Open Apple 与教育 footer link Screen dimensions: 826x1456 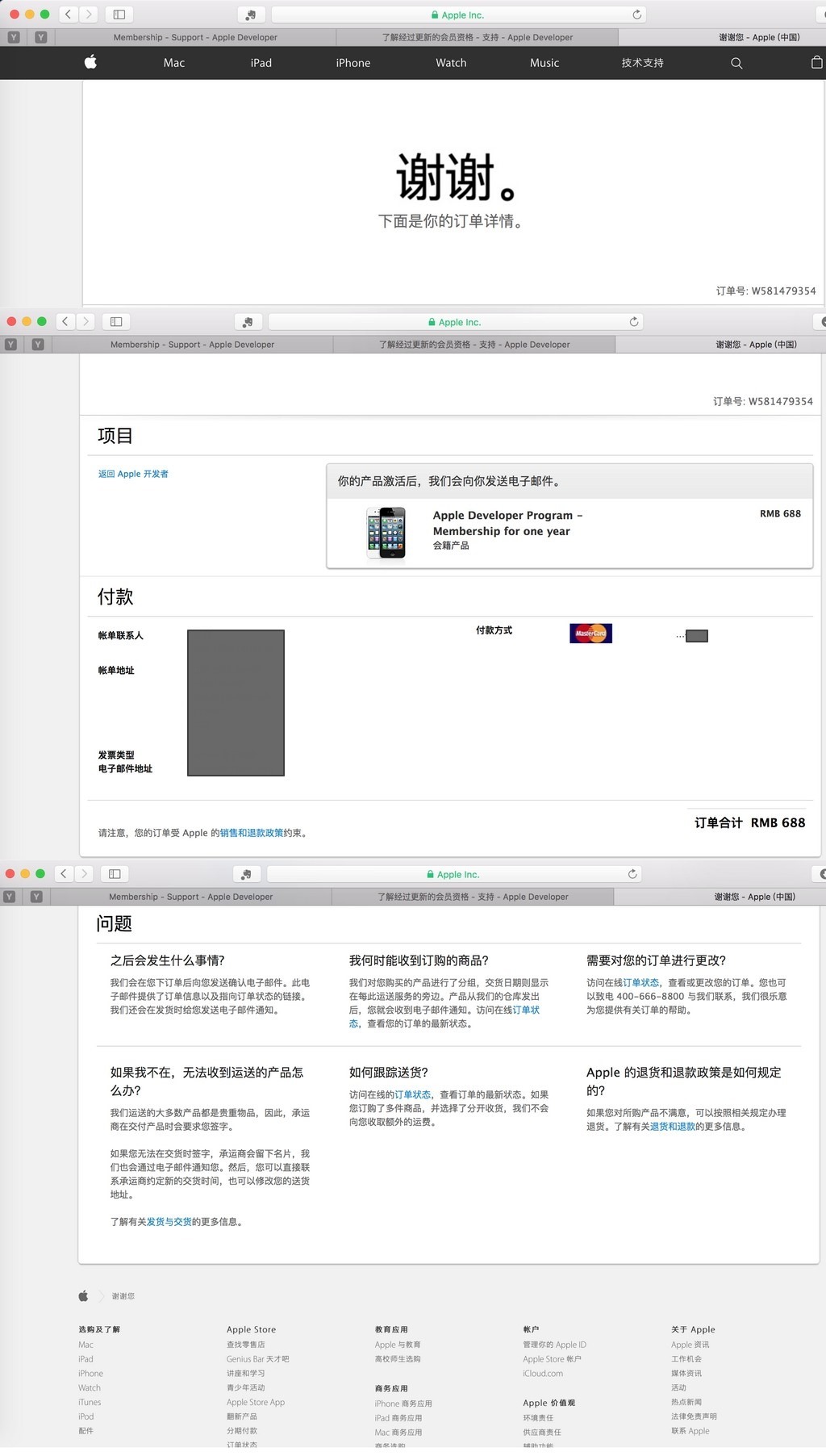pyautogui.click(x=398, y=1345)
